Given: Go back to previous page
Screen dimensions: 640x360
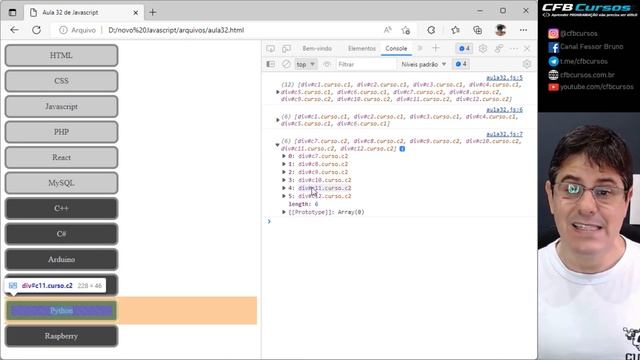Looking at the screenshot, I should pyautogui.click(x=14, y=30).
